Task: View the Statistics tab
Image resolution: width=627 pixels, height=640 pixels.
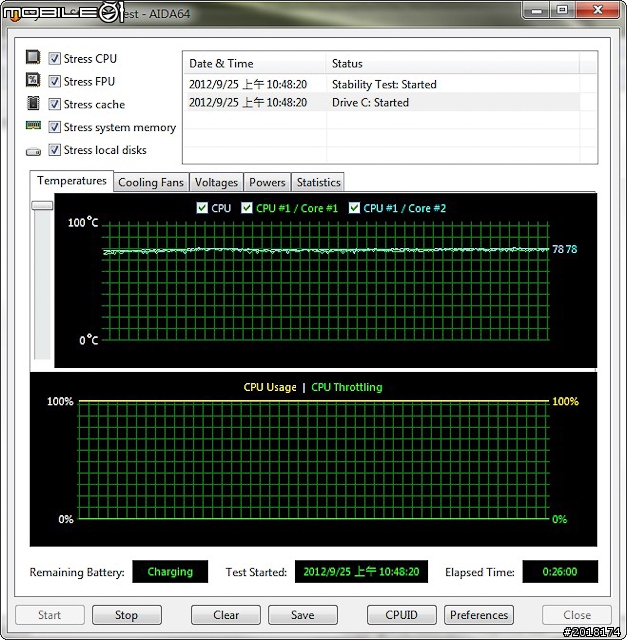Action: (318, 182)
